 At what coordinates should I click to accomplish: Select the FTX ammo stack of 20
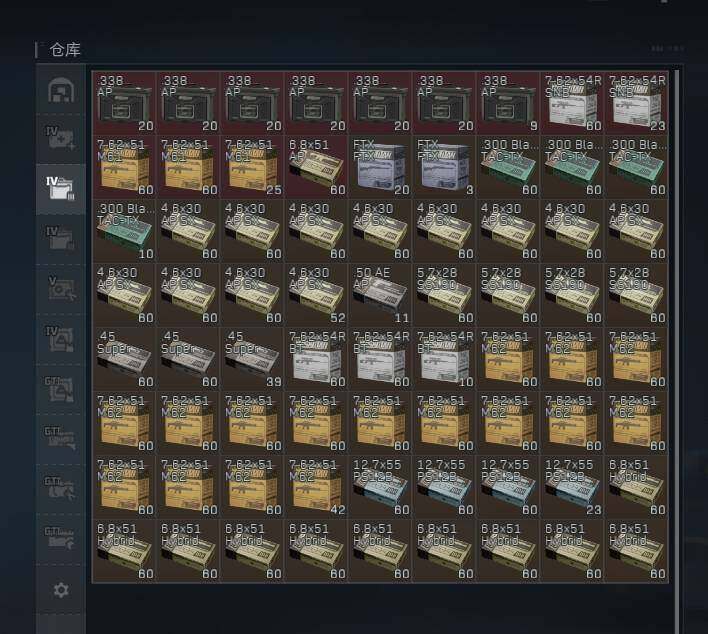(x=380, y=166)
